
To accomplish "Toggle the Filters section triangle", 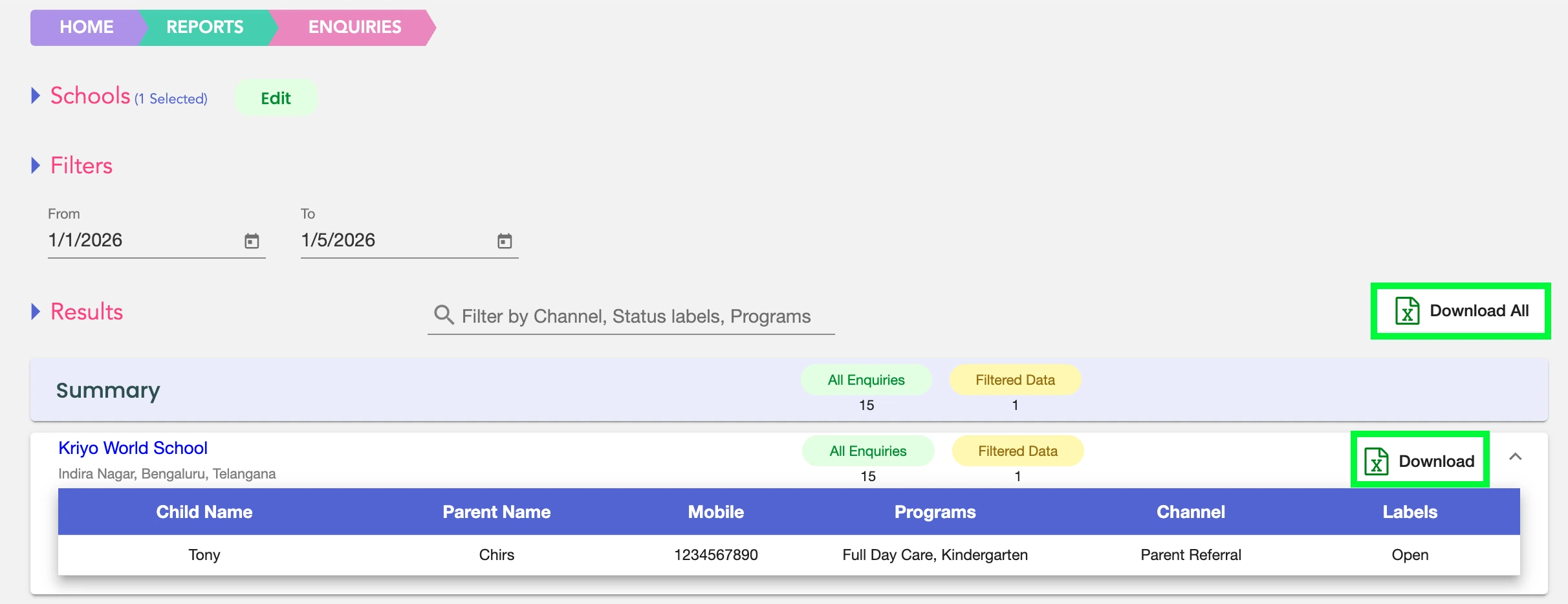I will point(36,166).
